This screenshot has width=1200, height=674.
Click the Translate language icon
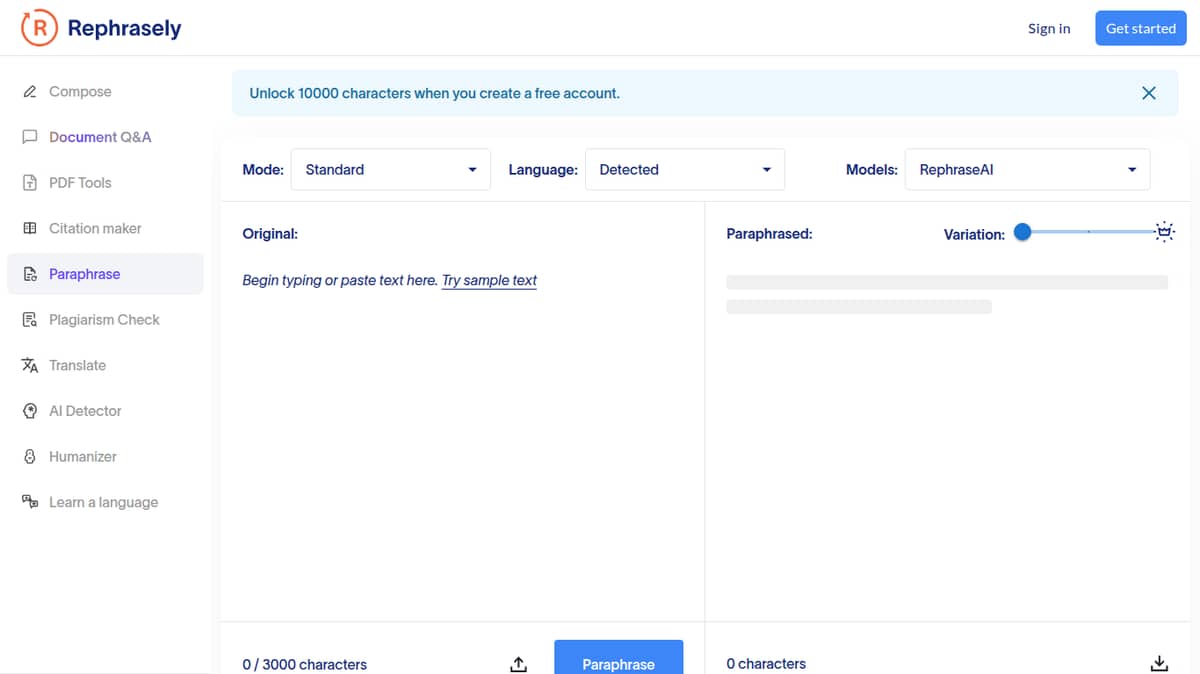click(x=30, y=365)
